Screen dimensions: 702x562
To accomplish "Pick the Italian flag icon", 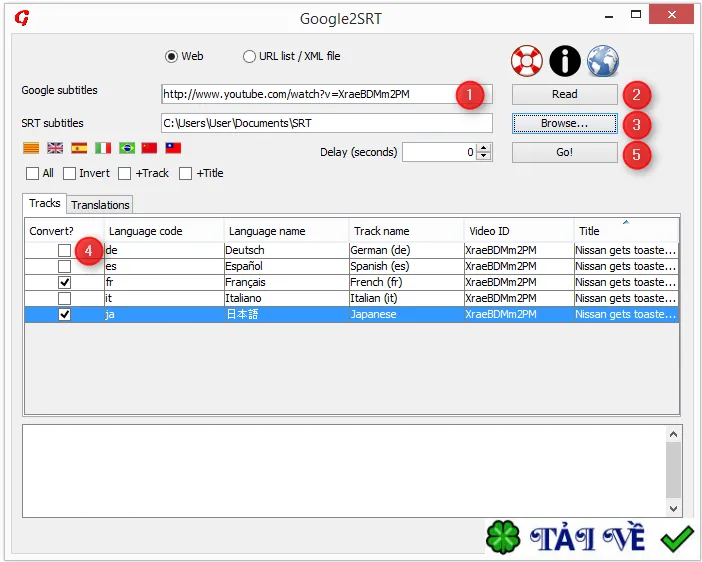I will coord(103,148).
